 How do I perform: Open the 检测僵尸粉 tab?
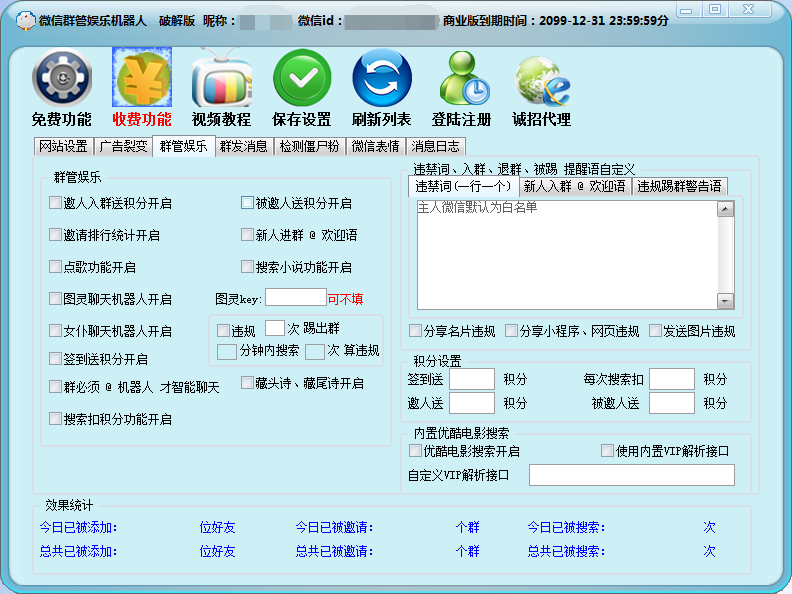pos(309,146)
